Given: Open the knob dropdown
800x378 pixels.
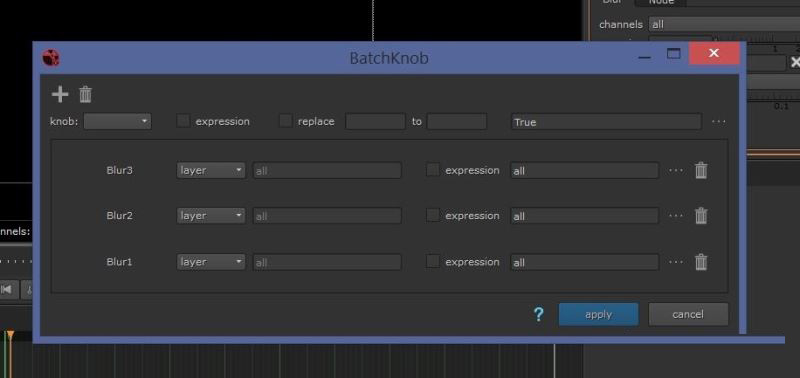Looking at the screenshot, I should [x=117, y=121].
